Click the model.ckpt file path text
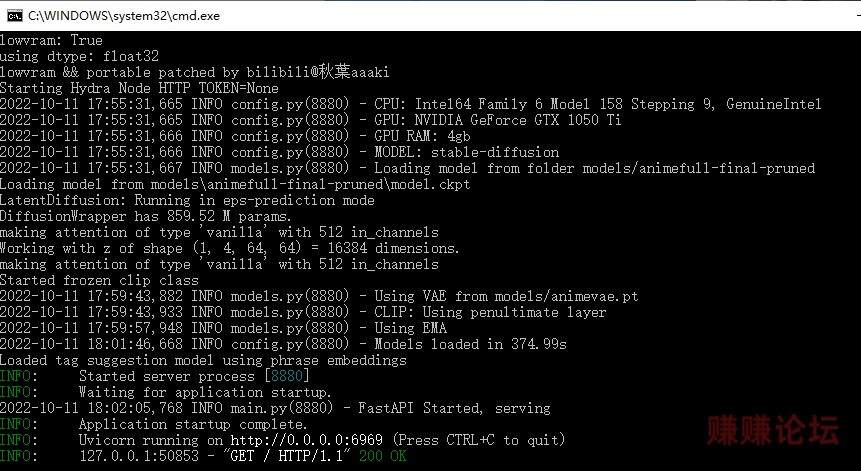This screenshot has width=861, height=471. pyautogui.click(x=311, y=184)
